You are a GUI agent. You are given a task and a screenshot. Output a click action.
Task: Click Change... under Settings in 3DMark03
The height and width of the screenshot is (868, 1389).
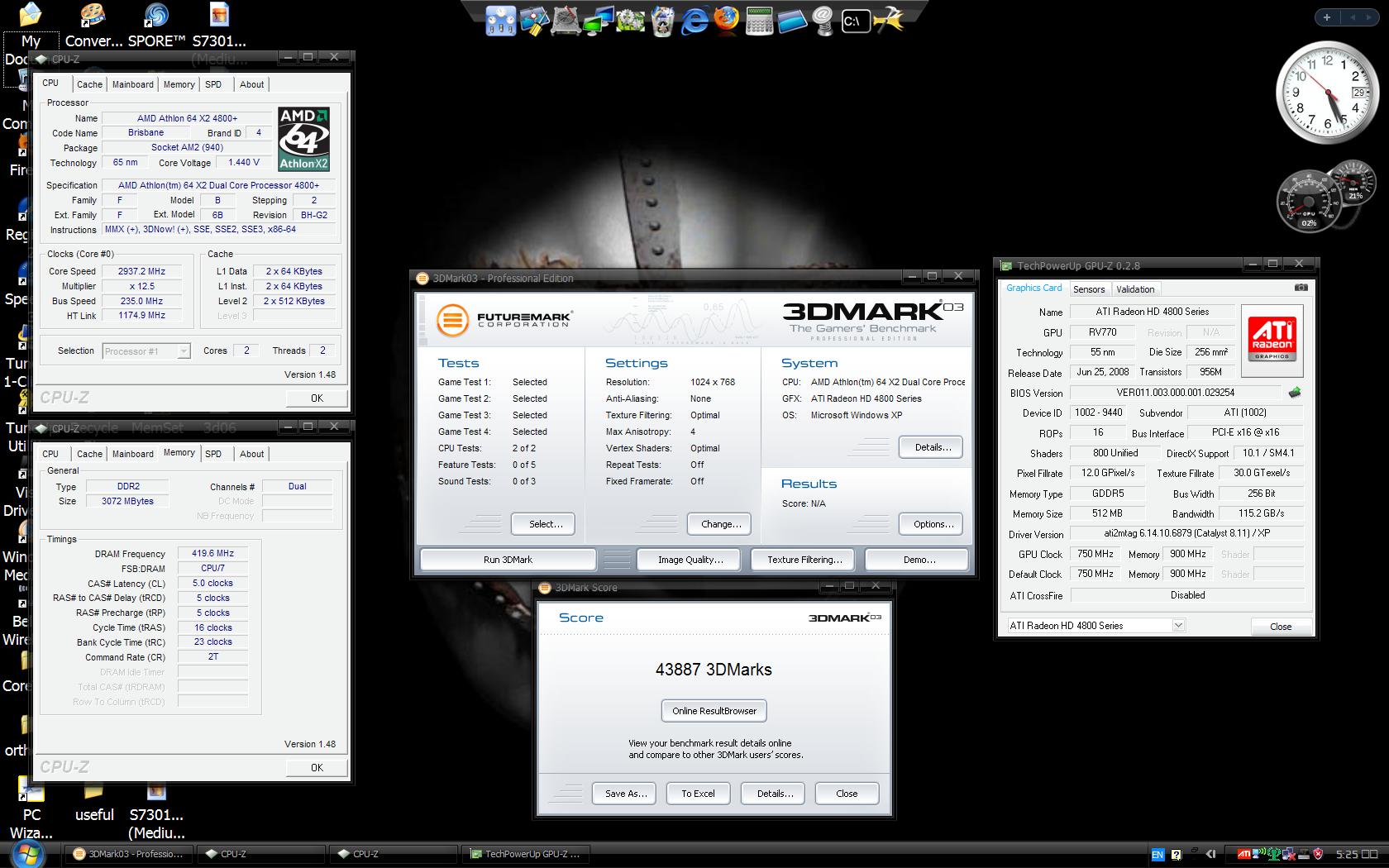tap(721, 524)
